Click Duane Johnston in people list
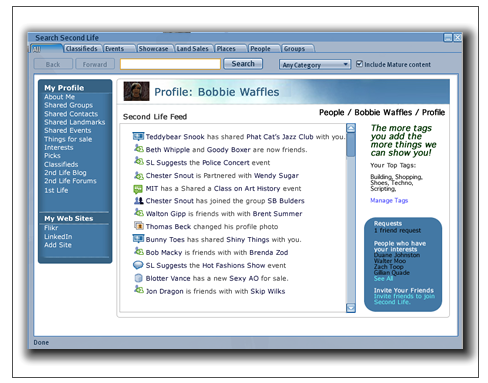Image resolution: width=488 pixels, height=383 pixels. coord(397,255)
